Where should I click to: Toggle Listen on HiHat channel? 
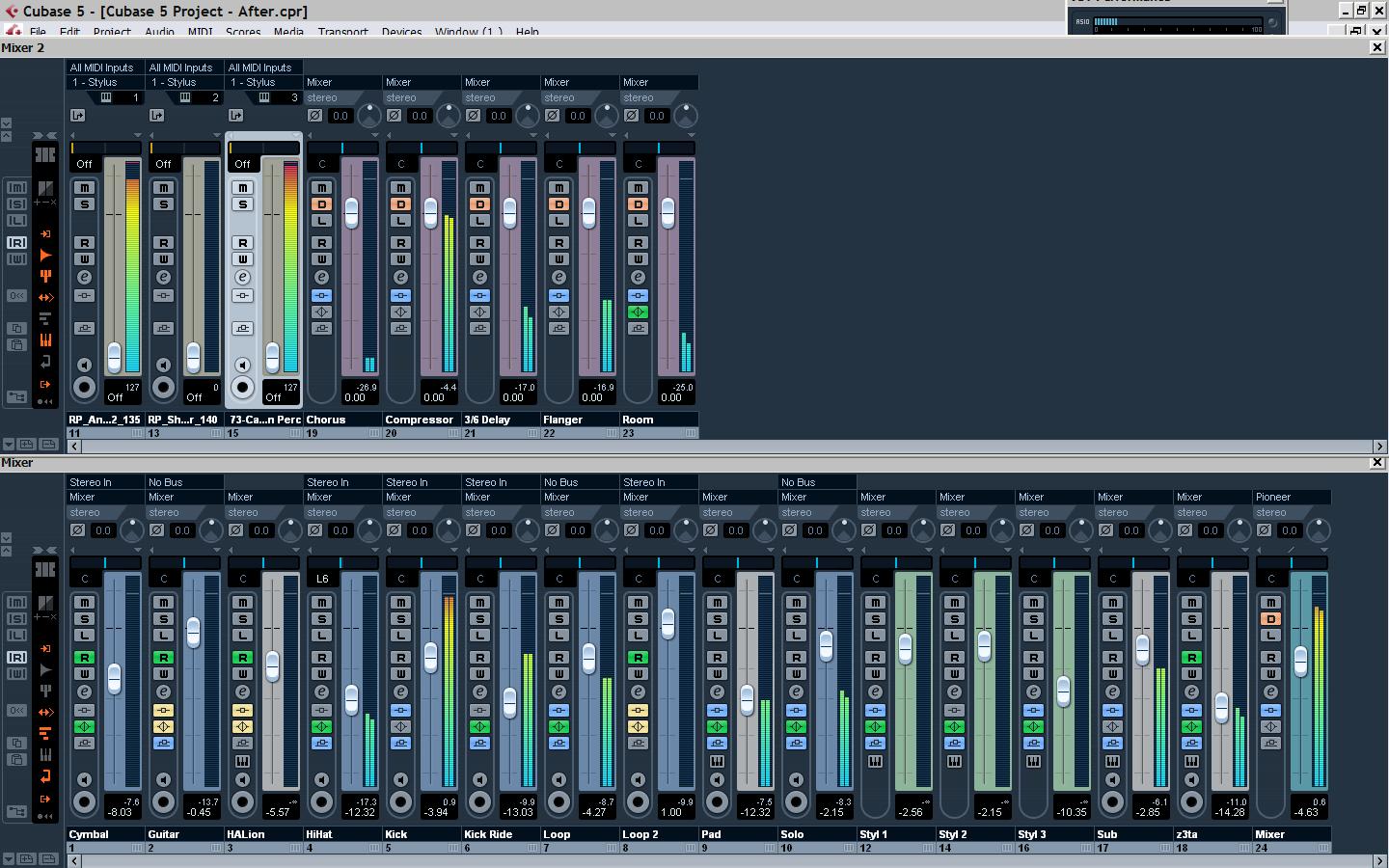[x=322, y=635]
